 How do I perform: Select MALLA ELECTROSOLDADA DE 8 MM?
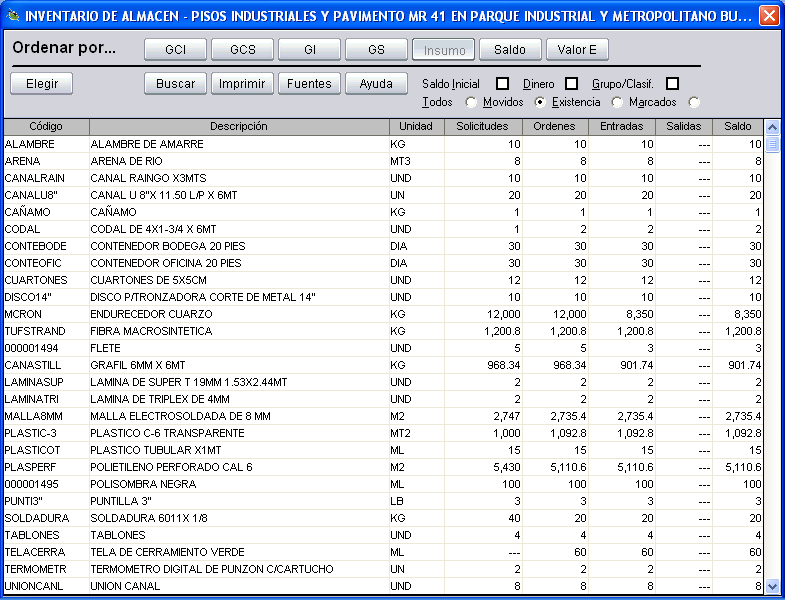tap(180, 417)
